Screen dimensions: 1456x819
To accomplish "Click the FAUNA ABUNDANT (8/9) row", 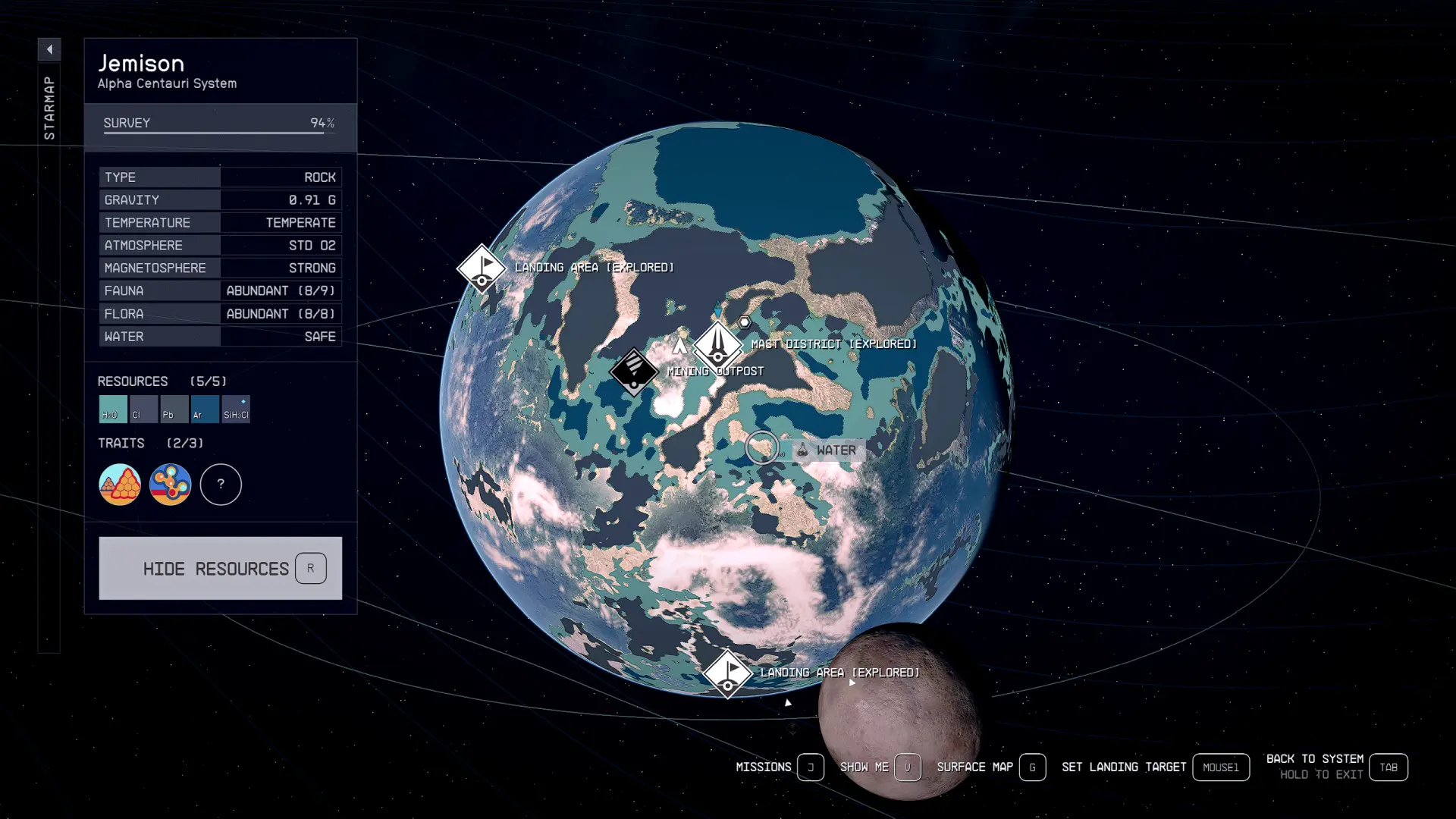I will [x=220, y=291].
